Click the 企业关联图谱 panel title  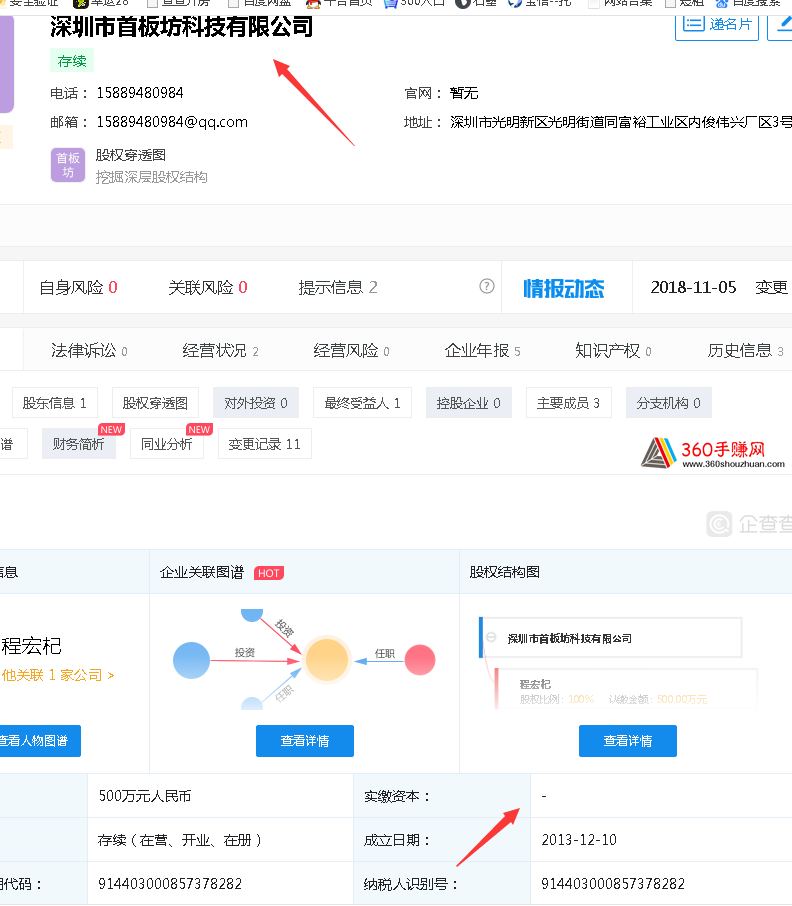coord(202,572)
